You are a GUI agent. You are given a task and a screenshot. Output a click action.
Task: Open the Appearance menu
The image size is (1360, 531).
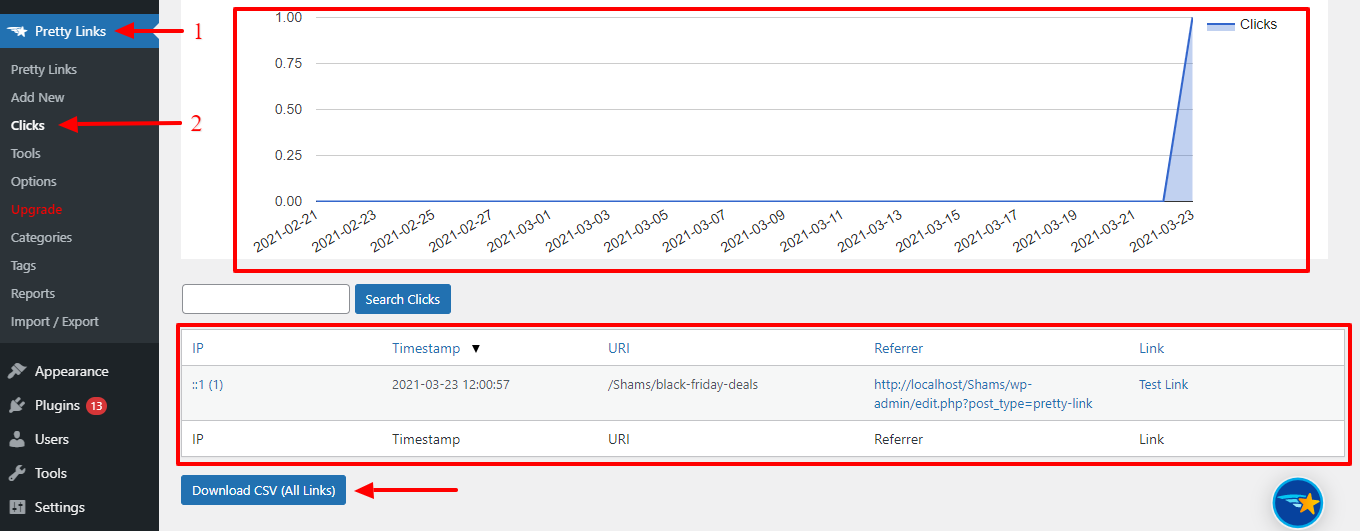tap(72, 371)
